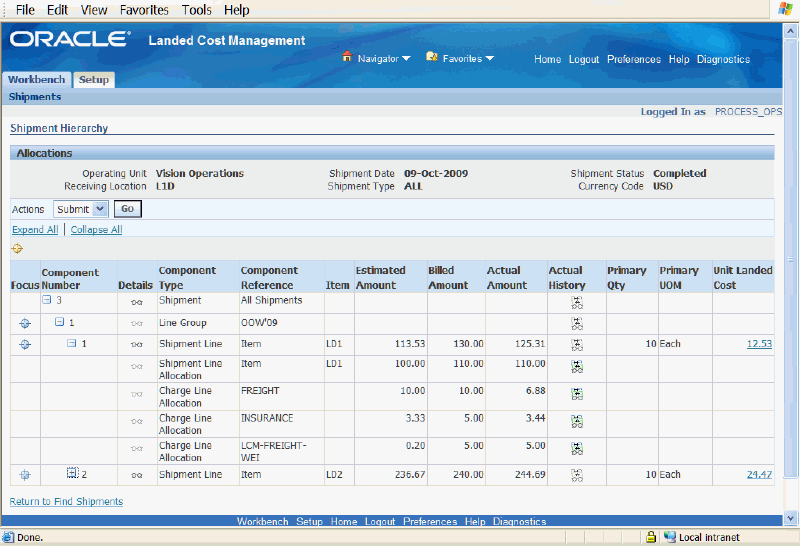Open header Preferences link
This screenshot has width=800, height=546.
[634, 59]
